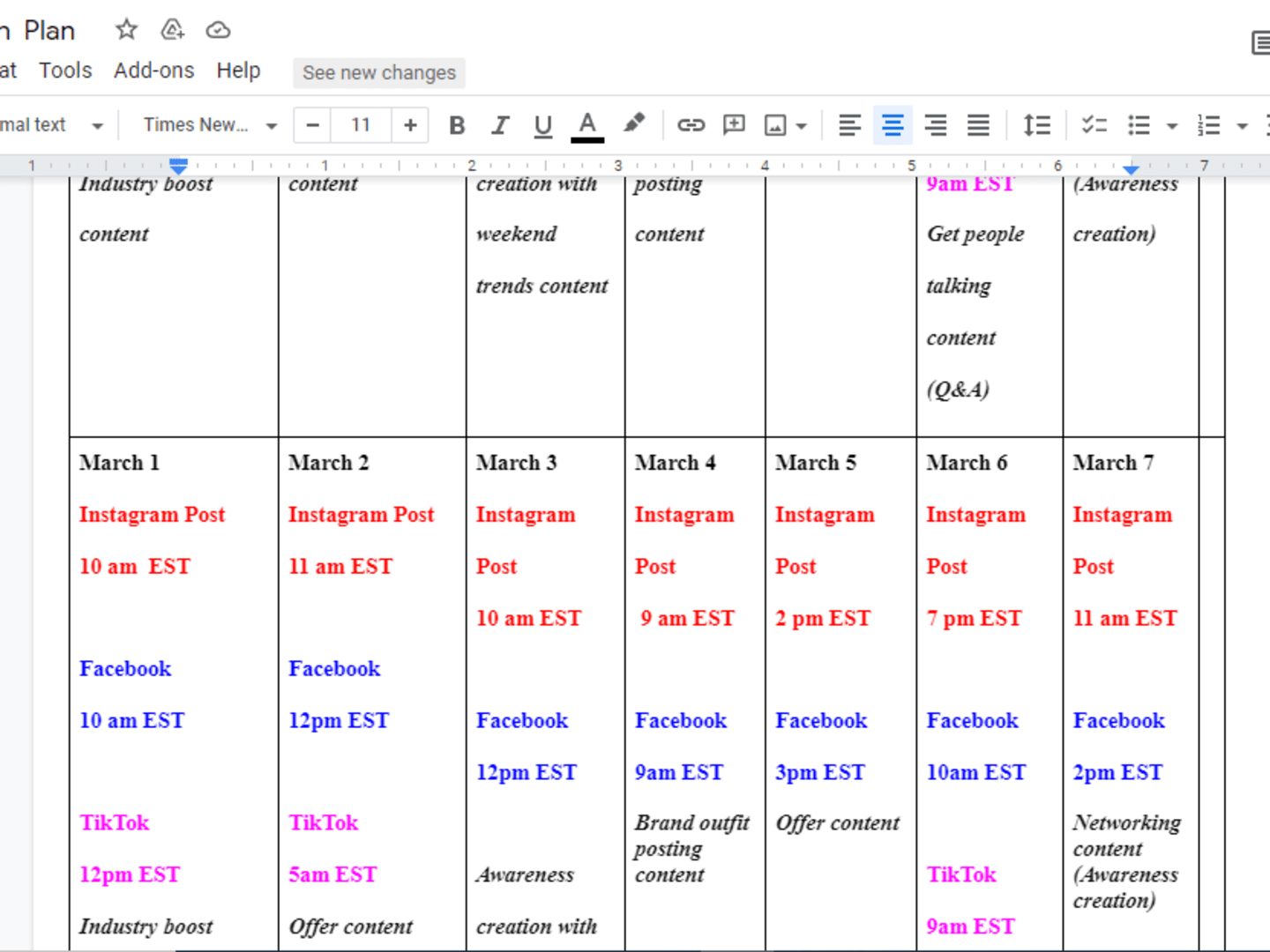Viewport: 1270px width, 952px height.
Task: Click the March 2 heading
Action: (x=328, y=463)
